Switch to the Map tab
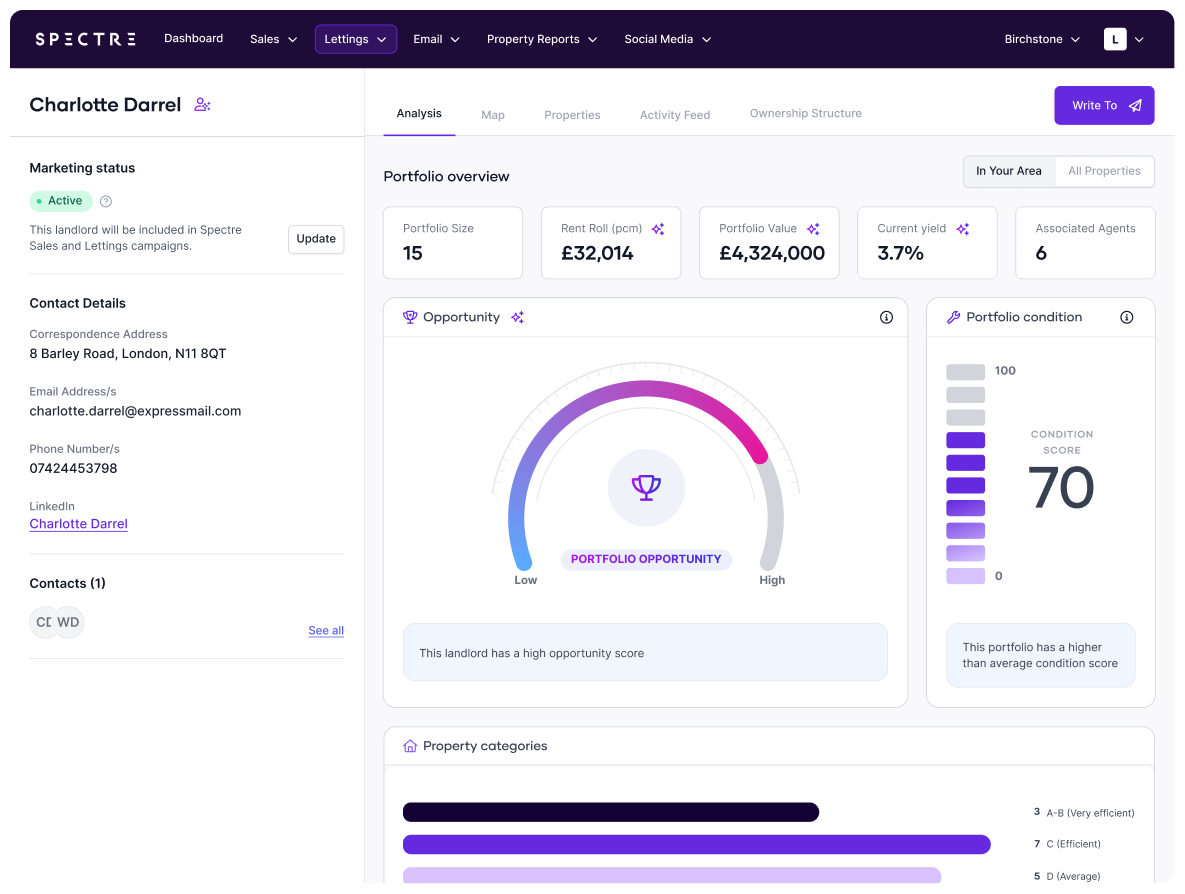 (x=492, y=114)
